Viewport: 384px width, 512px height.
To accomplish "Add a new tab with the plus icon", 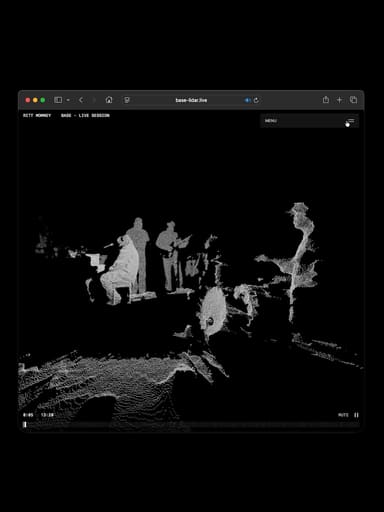I will tap(339, 100).
